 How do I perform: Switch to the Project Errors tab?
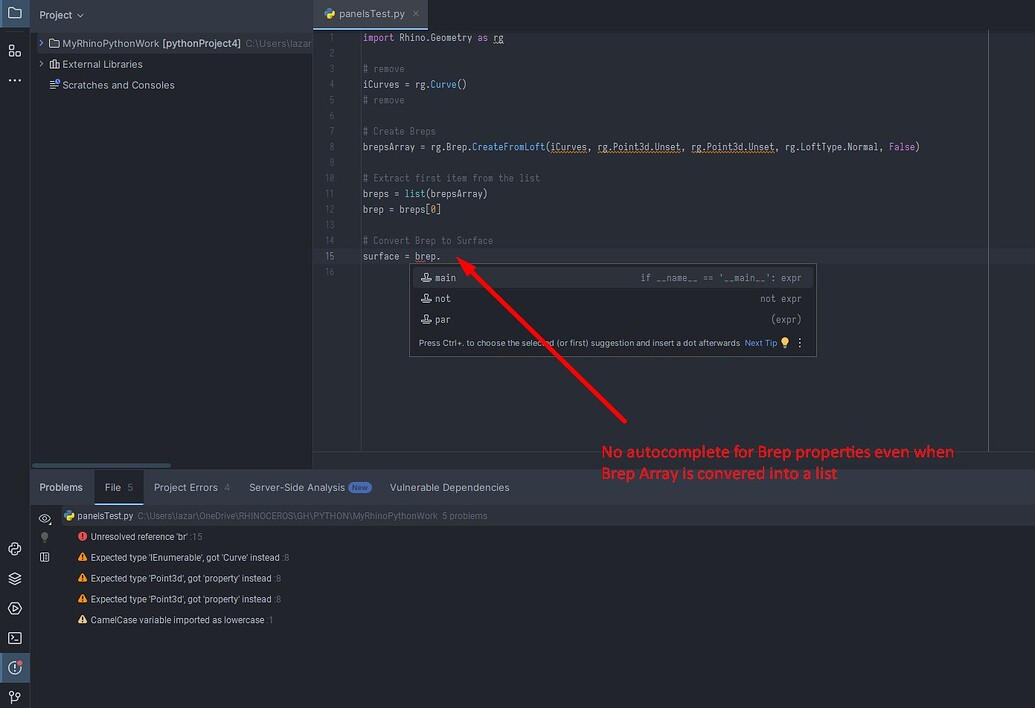pos(191,487)
